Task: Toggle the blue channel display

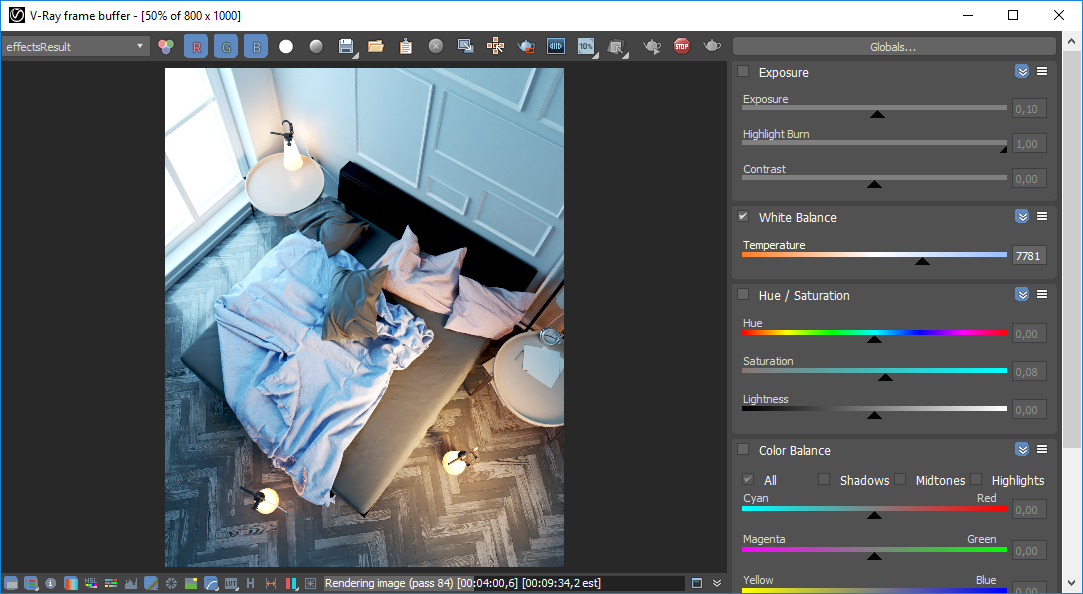Action: [255, 46]
